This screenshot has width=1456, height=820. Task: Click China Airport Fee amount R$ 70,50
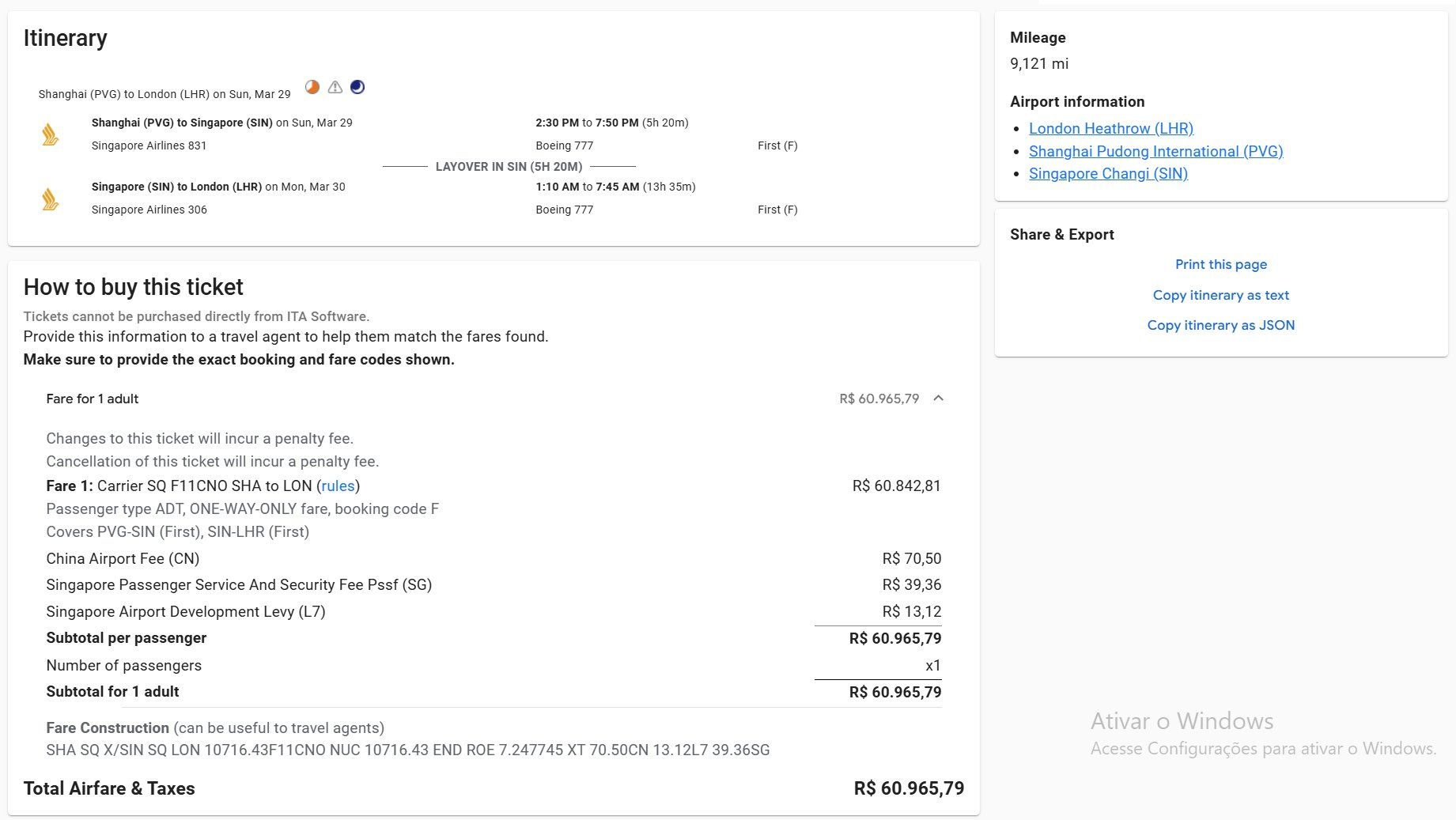coord(911,558)
